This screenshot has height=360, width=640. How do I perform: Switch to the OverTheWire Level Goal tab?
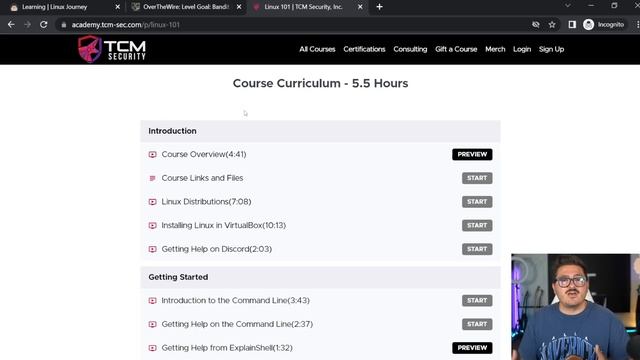[x=186, y=7]
